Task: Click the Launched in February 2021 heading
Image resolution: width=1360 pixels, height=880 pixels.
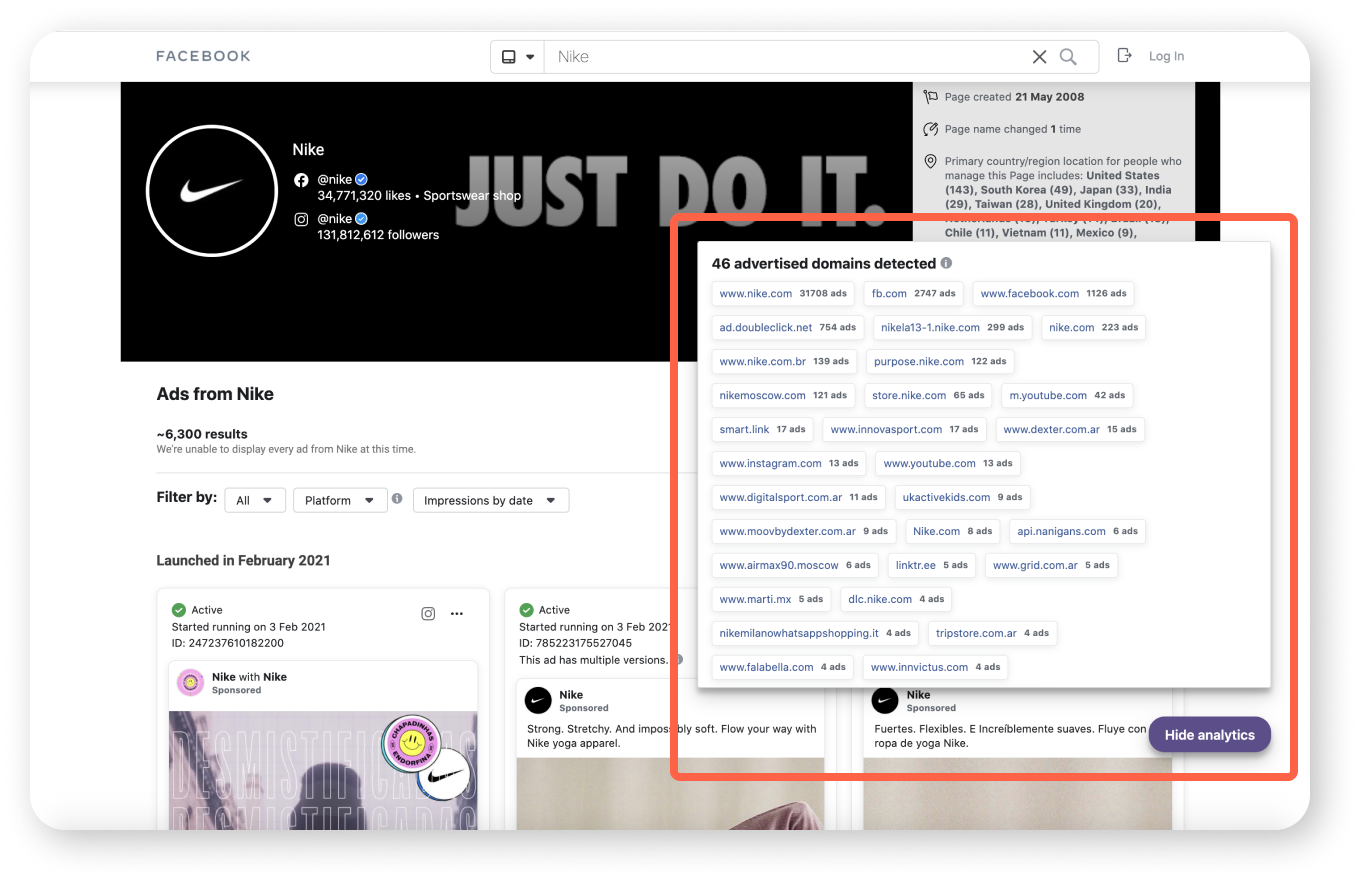Action: pos(243,561)
